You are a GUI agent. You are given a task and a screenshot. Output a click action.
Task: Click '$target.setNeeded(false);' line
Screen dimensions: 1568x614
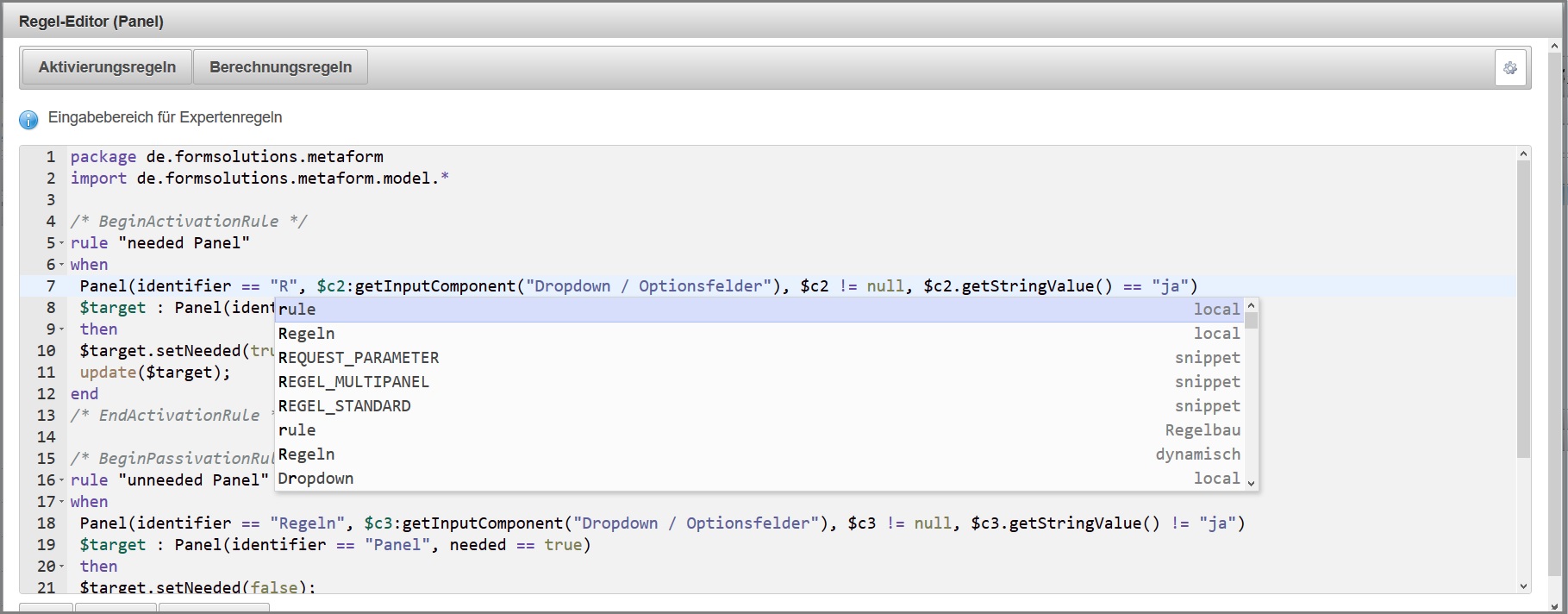198,588
